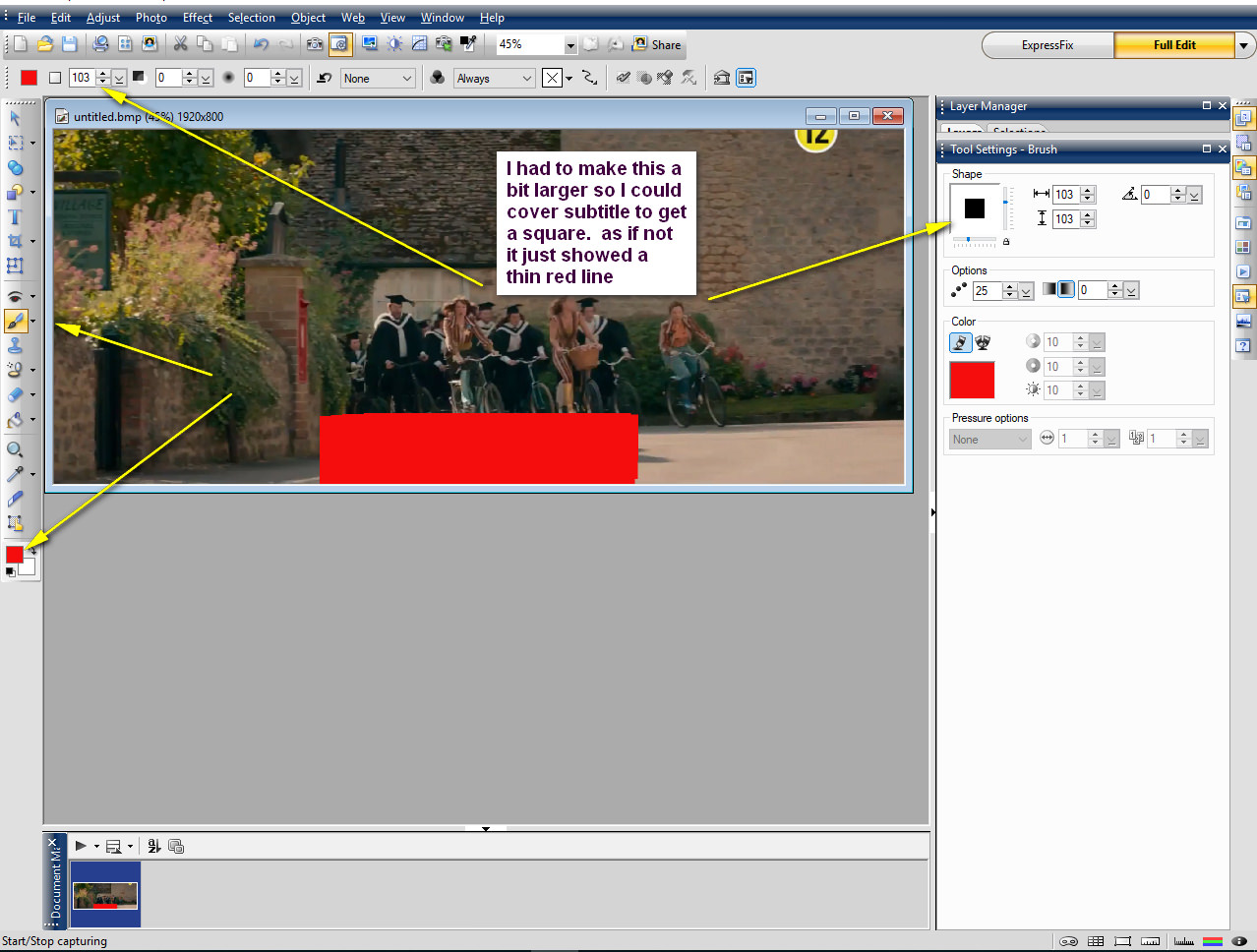Open the Effect menu
Image resolution: width=1257 pixels, height=952 pixels.
[x=198, y=18]
